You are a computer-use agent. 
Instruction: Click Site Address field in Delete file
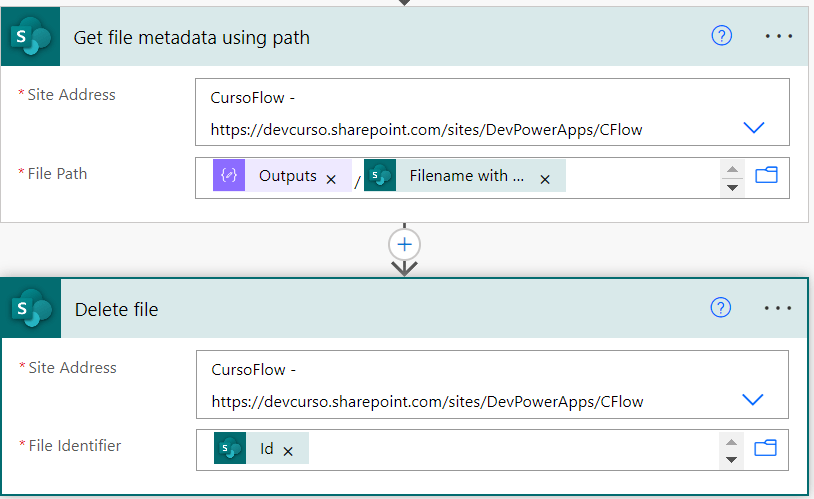pyautogui.click(x=492, y=385)
